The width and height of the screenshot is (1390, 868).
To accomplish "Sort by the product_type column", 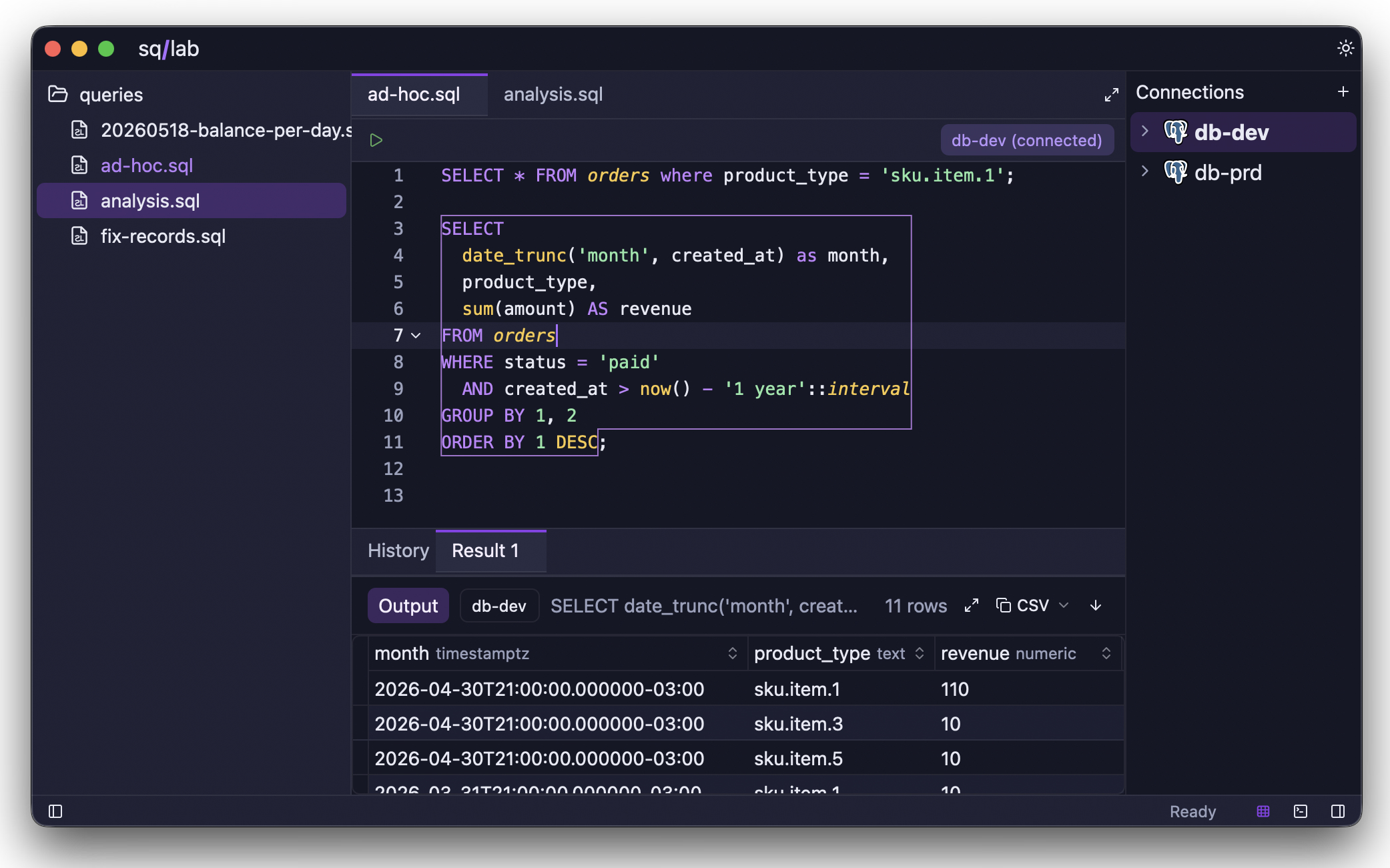I will (x=920, y=653).
